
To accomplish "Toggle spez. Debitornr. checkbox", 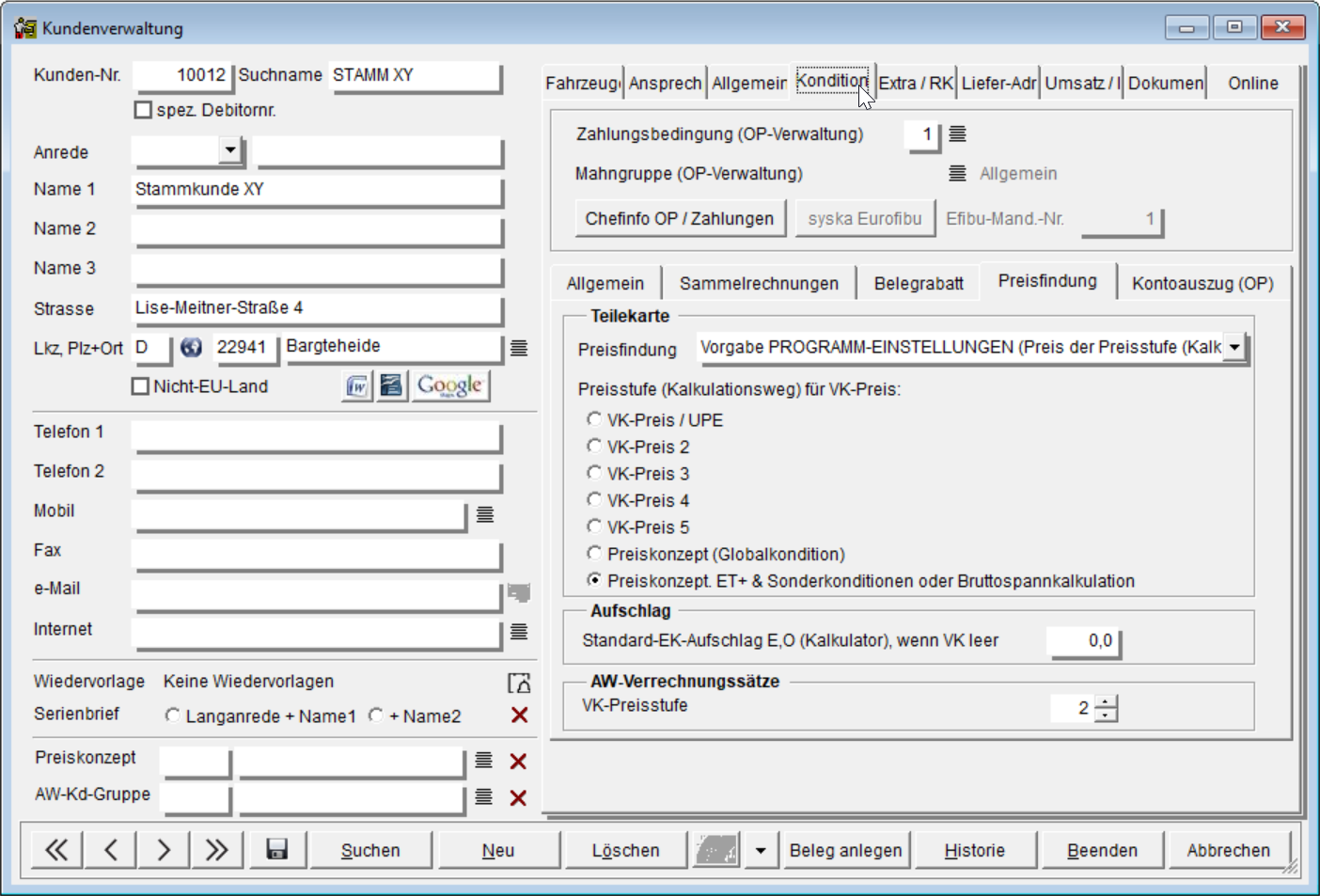I will 143,110.
